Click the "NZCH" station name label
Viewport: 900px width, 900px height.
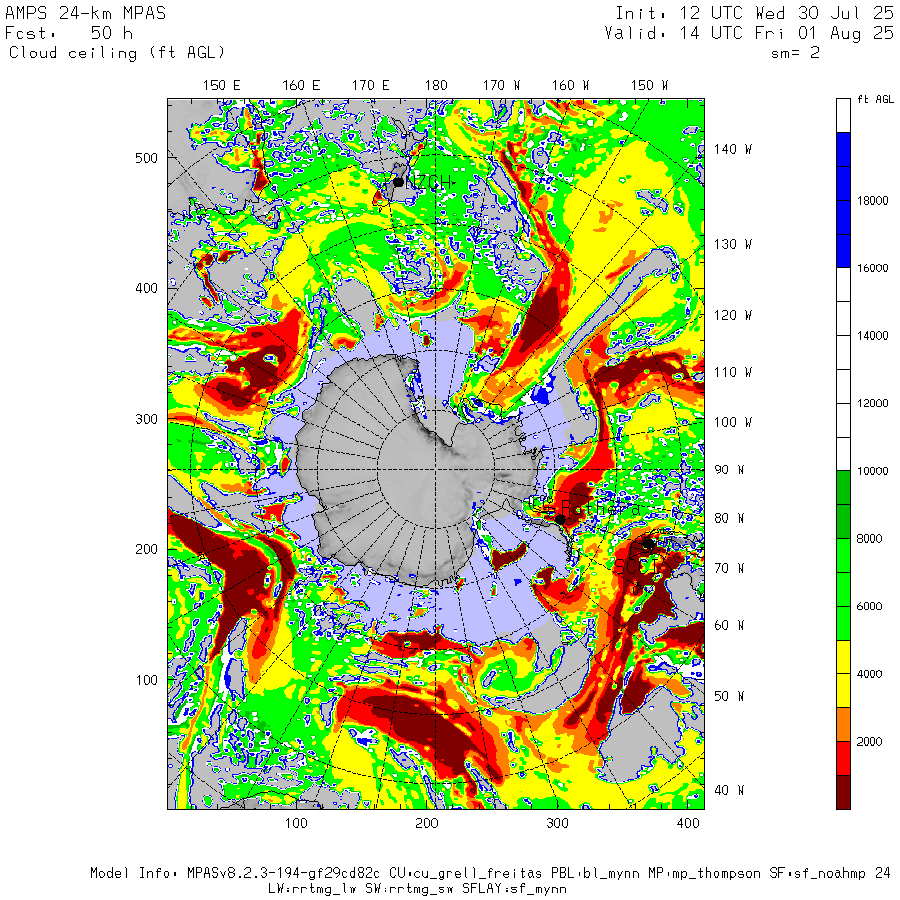pyautogui.click(x=430, y=183)
